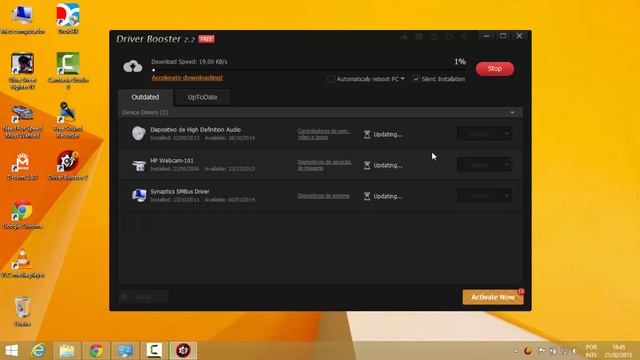Open Update dropdown arrow for Synaptics SMBus Driver
Image resolution: width=640 pixels, height=360 pixels.
(507, 196)
